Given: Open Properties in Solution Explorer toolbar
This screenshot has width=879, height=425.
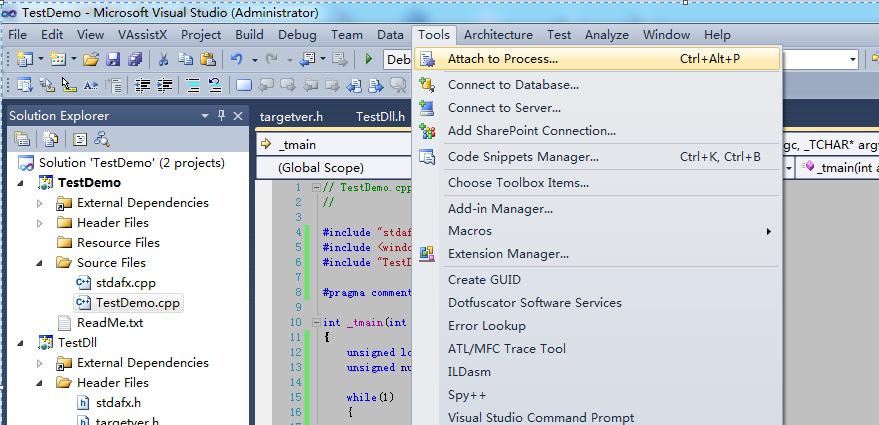Looking at the screenshot, I should [22, 138].
